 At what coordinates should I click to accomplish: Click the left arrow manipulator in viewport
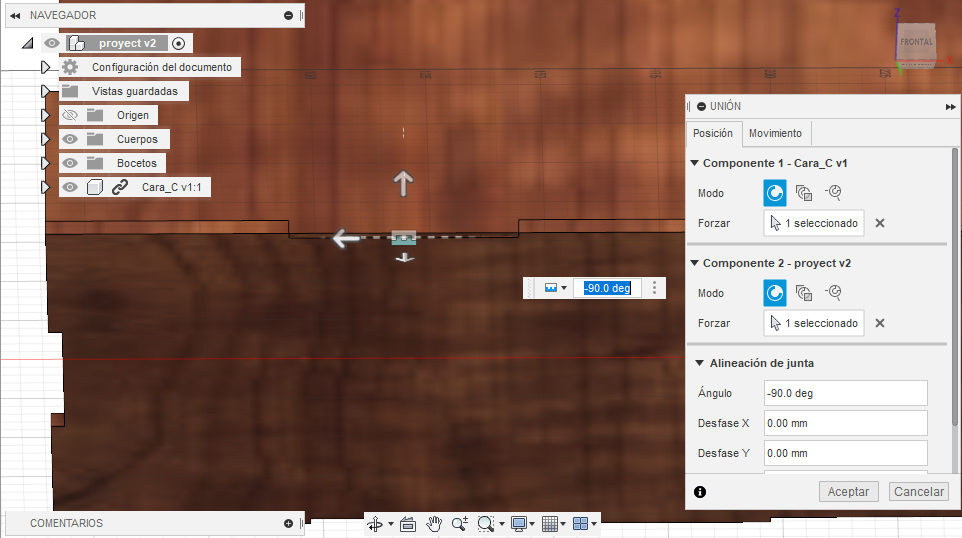[346, 238]
